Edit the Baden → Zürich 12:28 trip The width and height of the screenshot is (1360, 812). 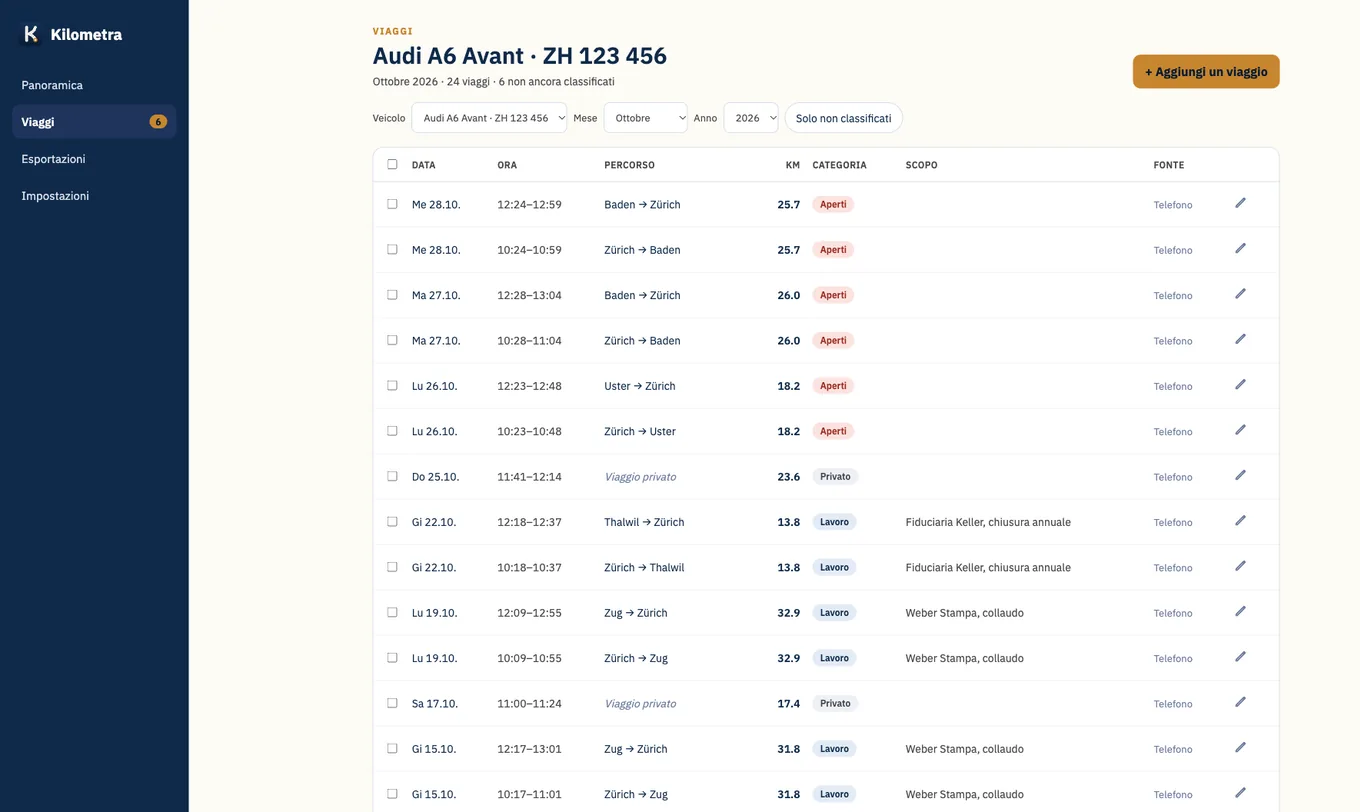[1240, 294]
